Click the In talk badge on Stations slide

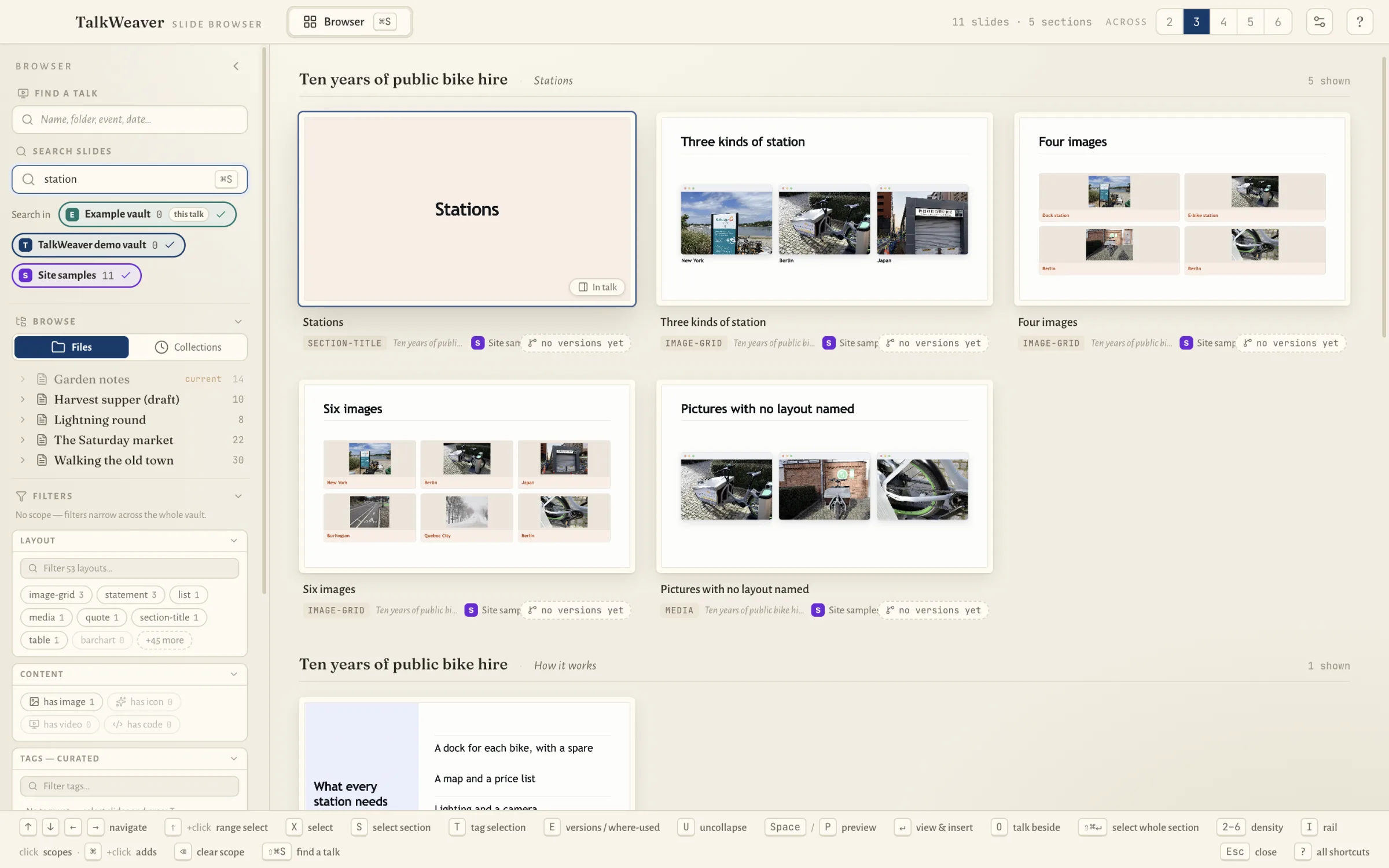597,287
